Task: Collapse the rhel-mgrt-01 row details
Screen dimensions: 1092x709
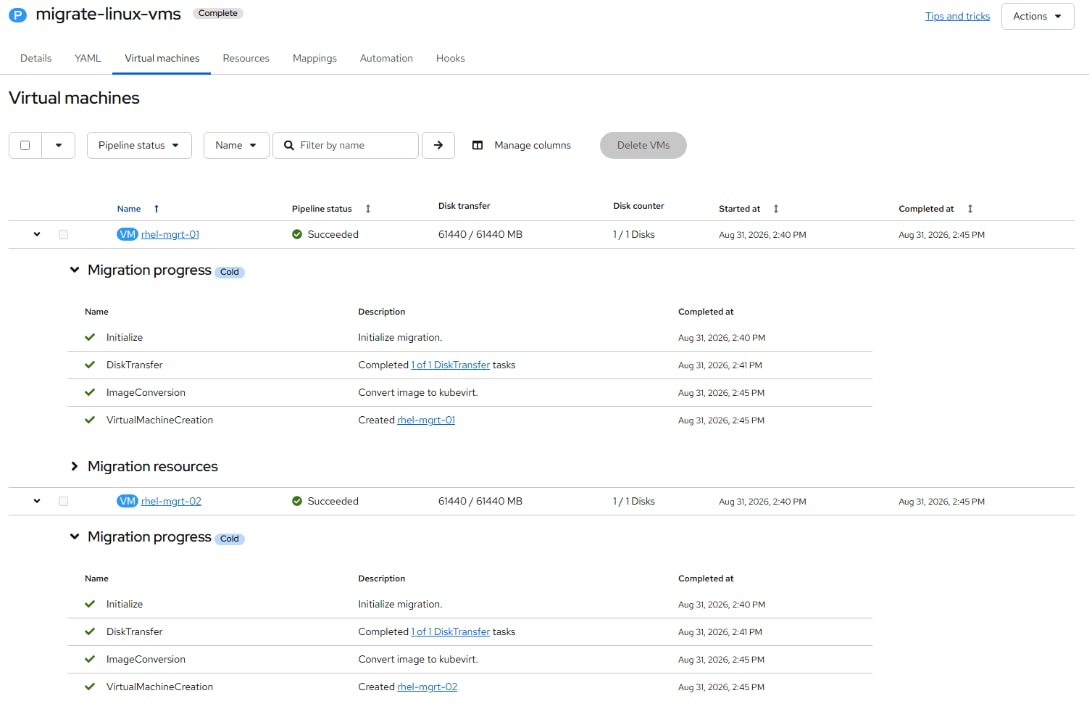Action: (37, 235)
